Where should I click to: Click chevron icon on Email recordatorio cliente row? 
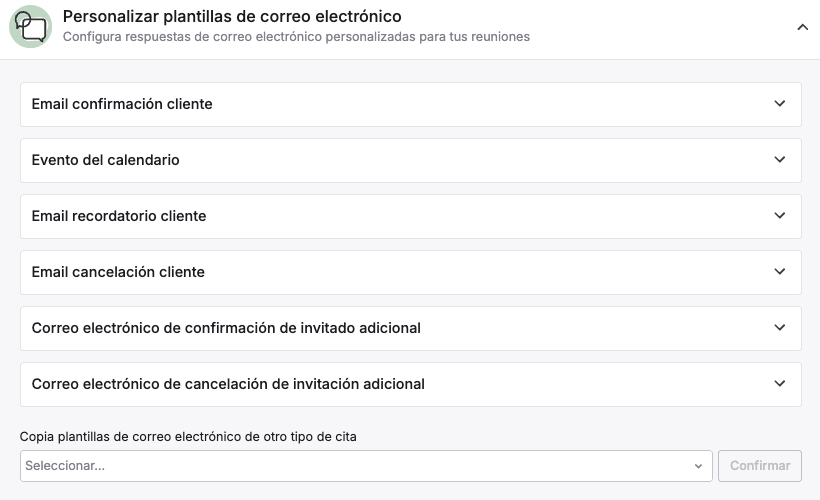pos(780,215)
